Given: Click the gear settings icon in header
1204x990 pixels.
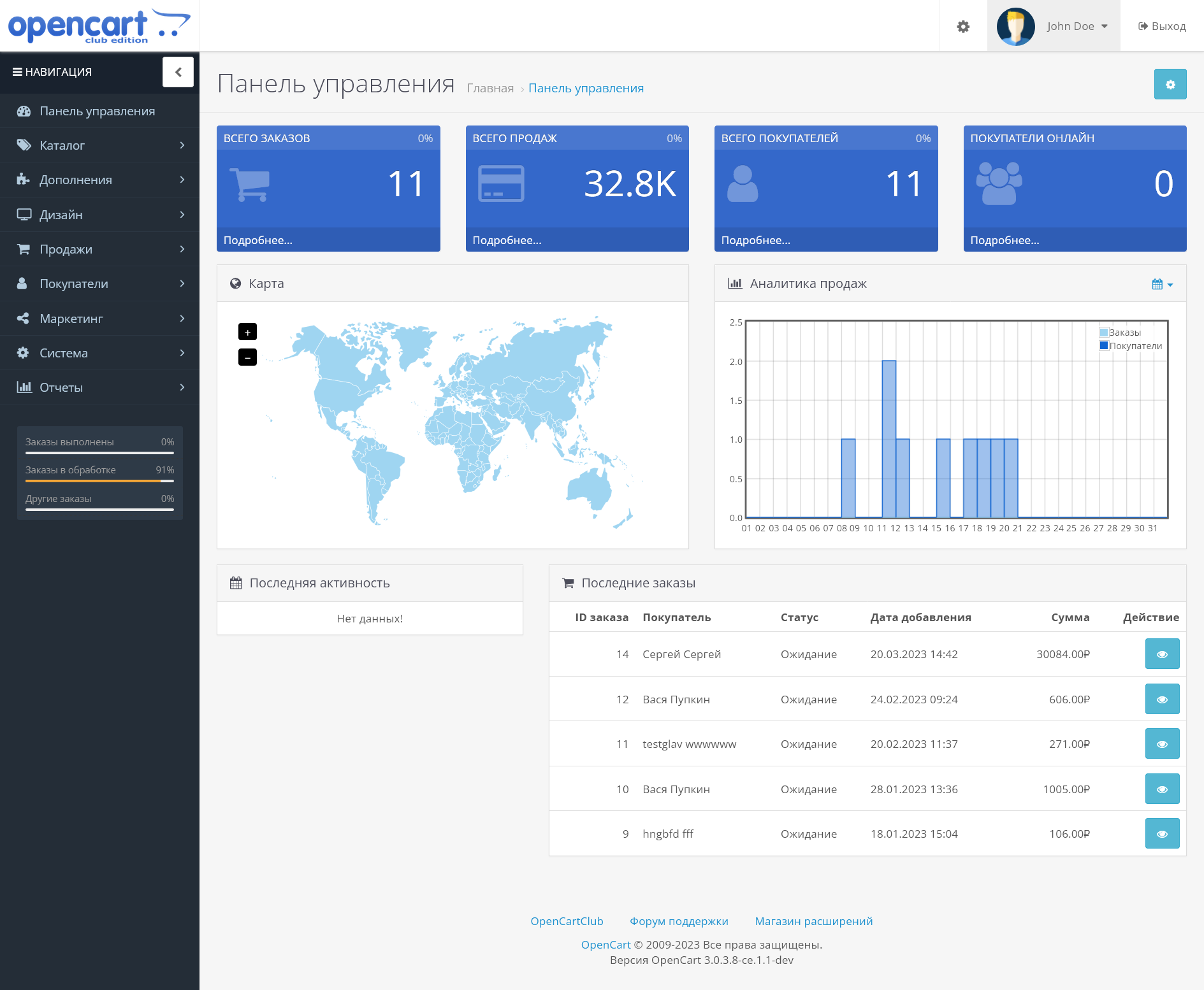Looking at the screenshot, I should coord(963,26).
